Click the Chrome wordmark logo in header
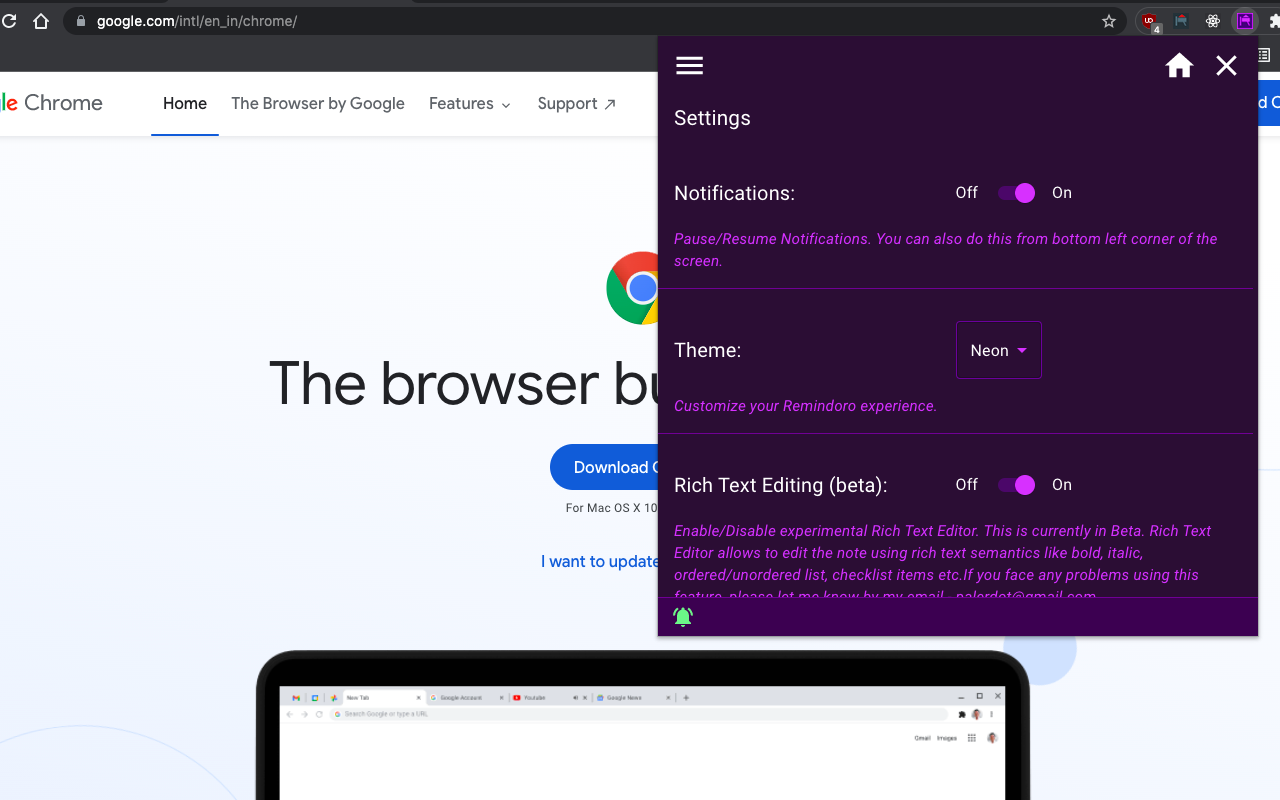 [51, 103]
